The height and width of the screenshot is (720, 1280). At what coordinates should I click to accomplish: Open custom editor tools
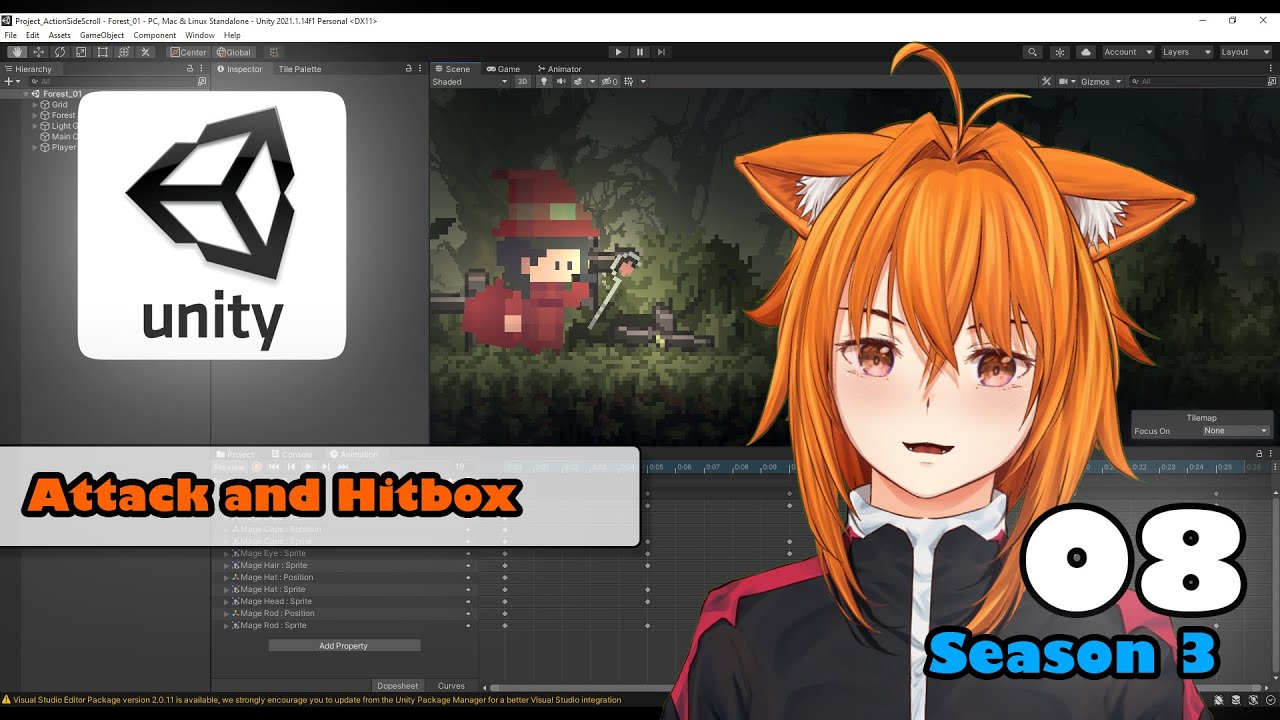[145, 52]
